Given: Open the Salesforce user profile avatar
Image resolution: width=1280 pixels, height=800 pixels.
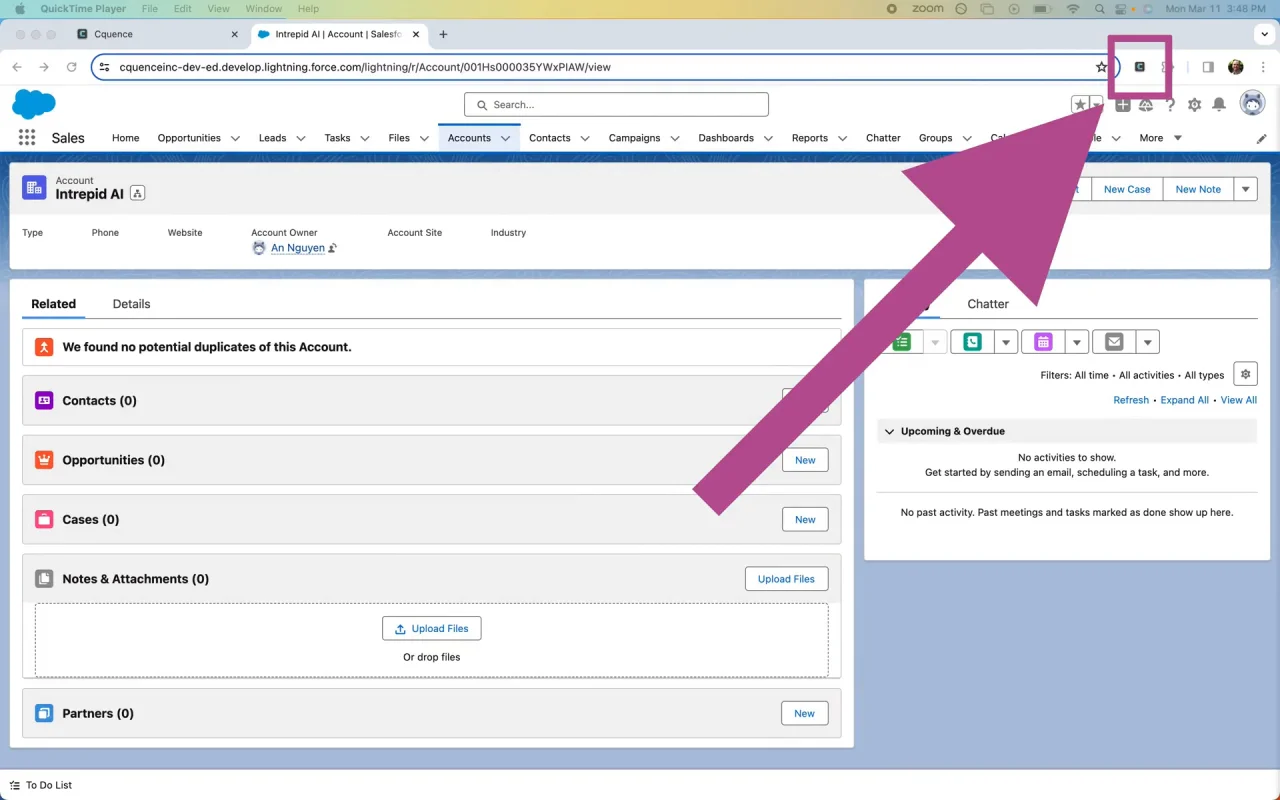Looking at the screenshot, I should point(1252,103).
